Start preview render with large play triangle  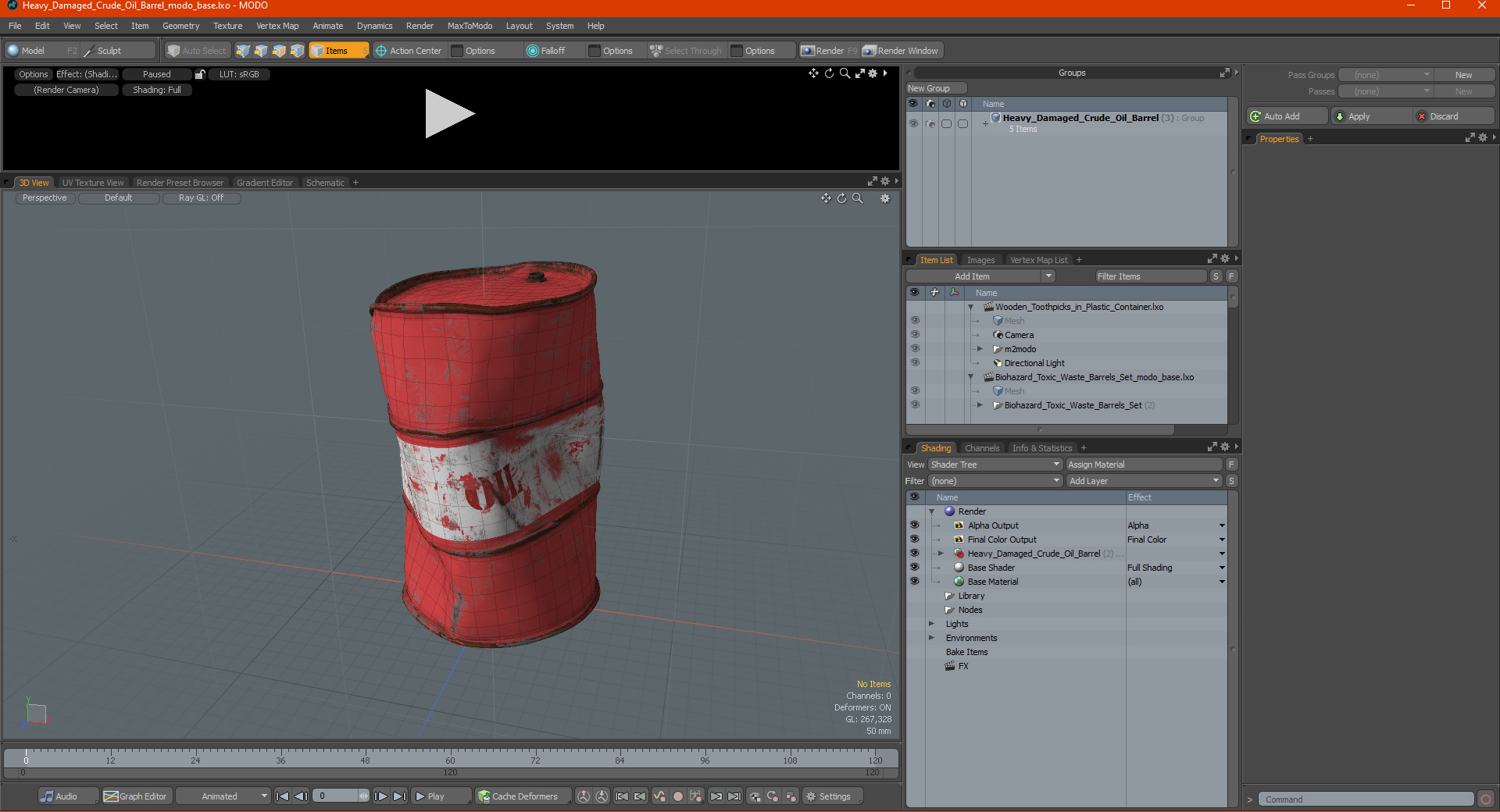pos(449,114)
